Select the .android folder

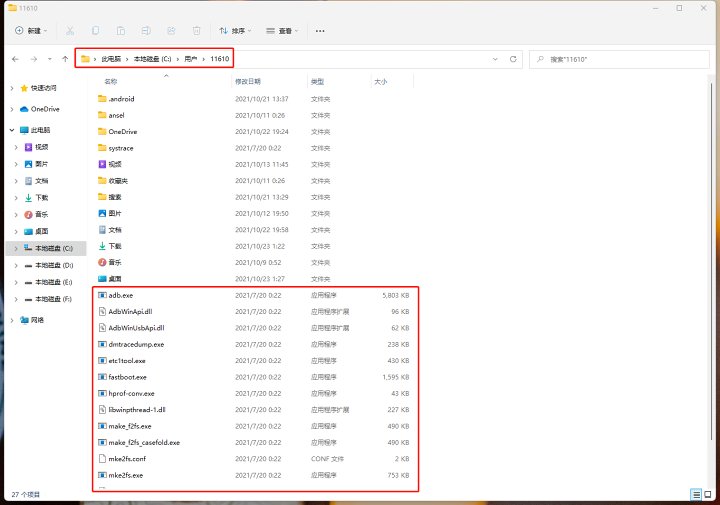tap(255, 99)
